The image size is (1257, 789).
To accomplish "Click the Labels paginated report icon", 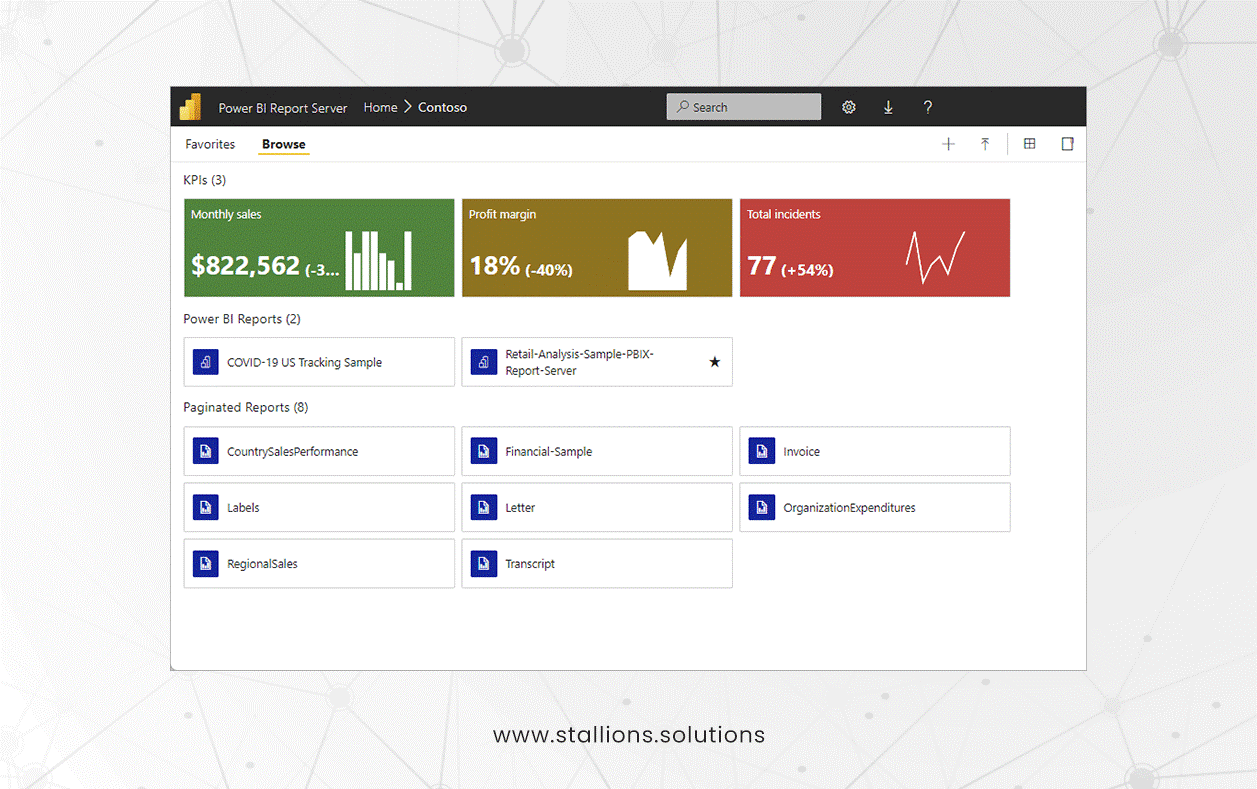I will click(x=206, y=507).
